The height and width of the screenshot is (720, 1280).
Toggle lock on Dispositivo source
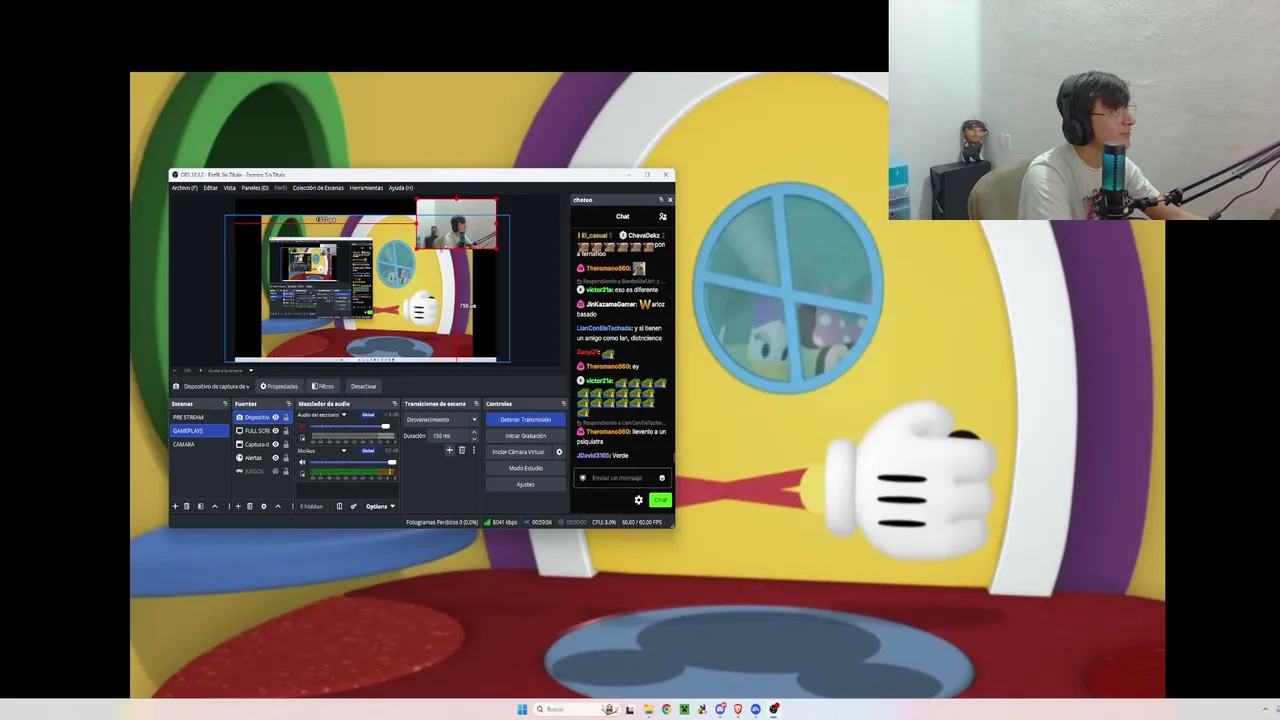point(286,417)
